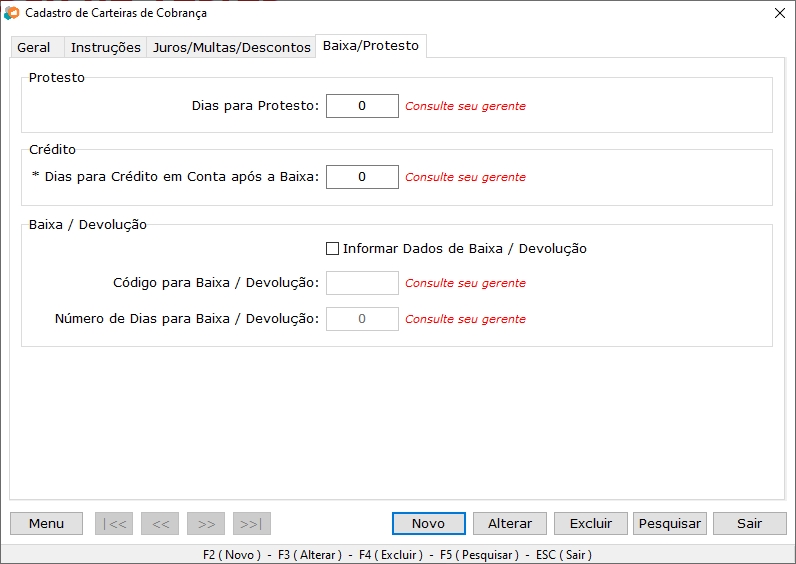The image size is (796, 564).
Task: Open search with Pesquisar button
Action: pyautogui.click(x=670, y=523)
